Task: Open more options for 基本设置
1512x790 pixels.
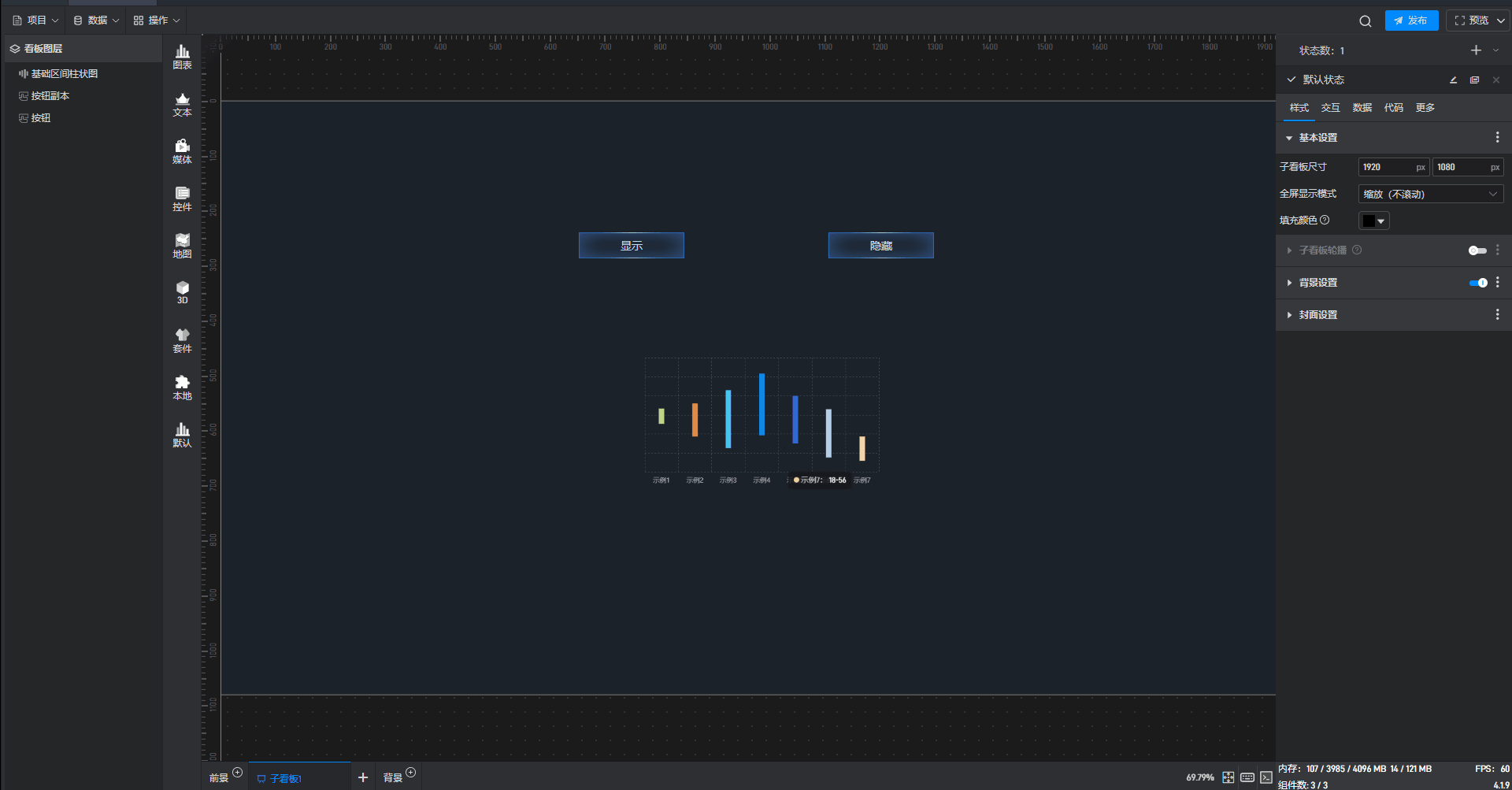Action: tap(1497, 137)
